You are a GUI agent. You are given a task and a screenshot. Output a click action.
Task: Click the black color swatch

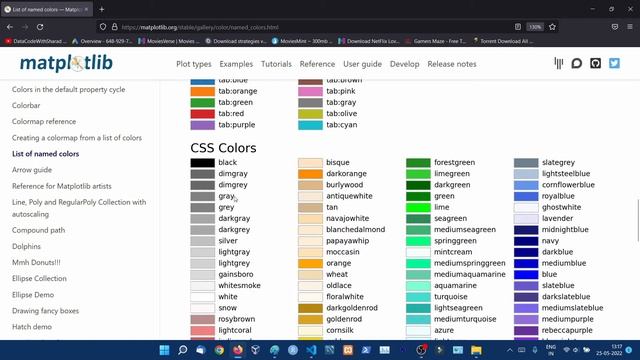pos(202,162)
